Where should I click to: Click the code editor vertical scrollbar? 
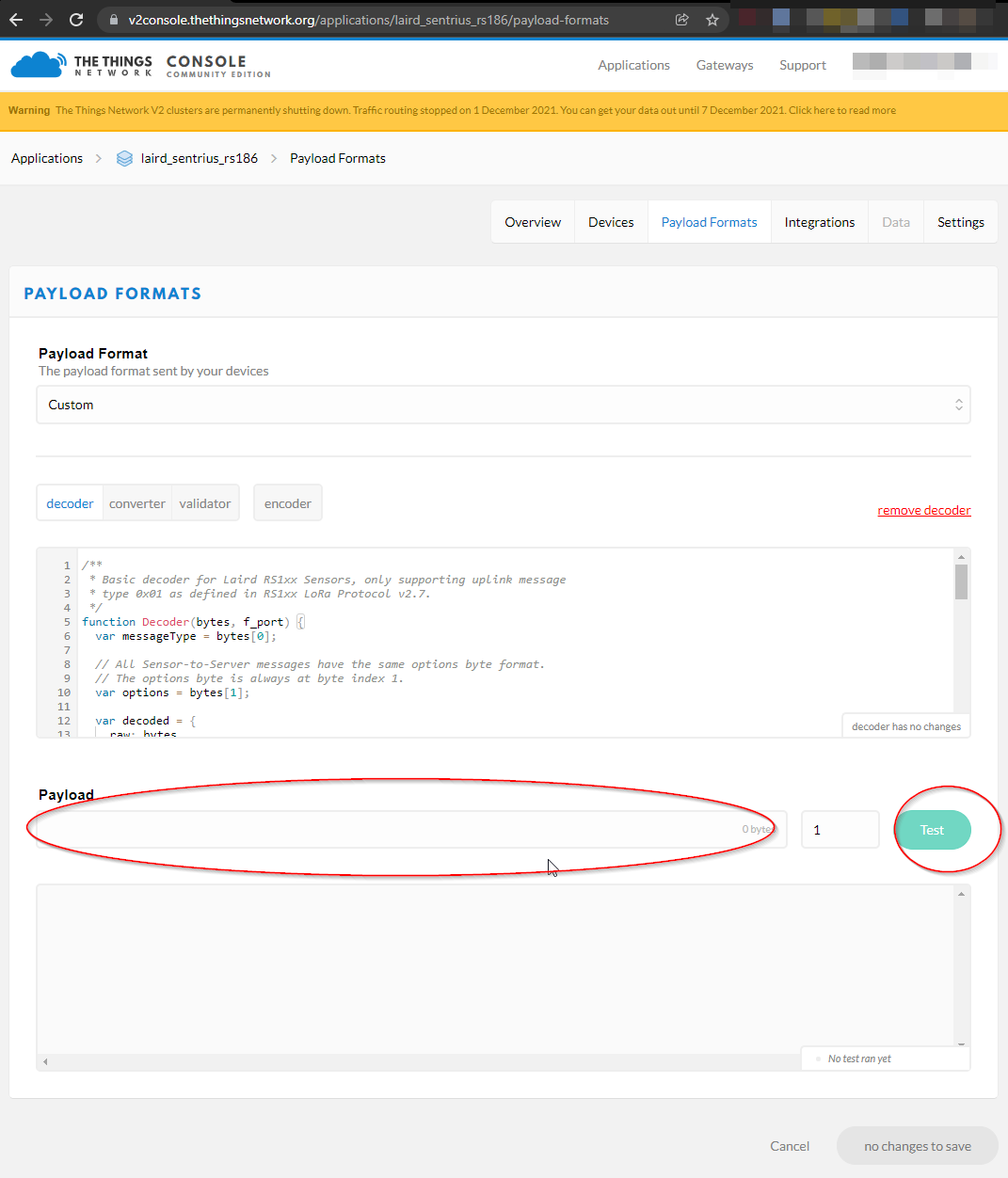tap(961, 582)
